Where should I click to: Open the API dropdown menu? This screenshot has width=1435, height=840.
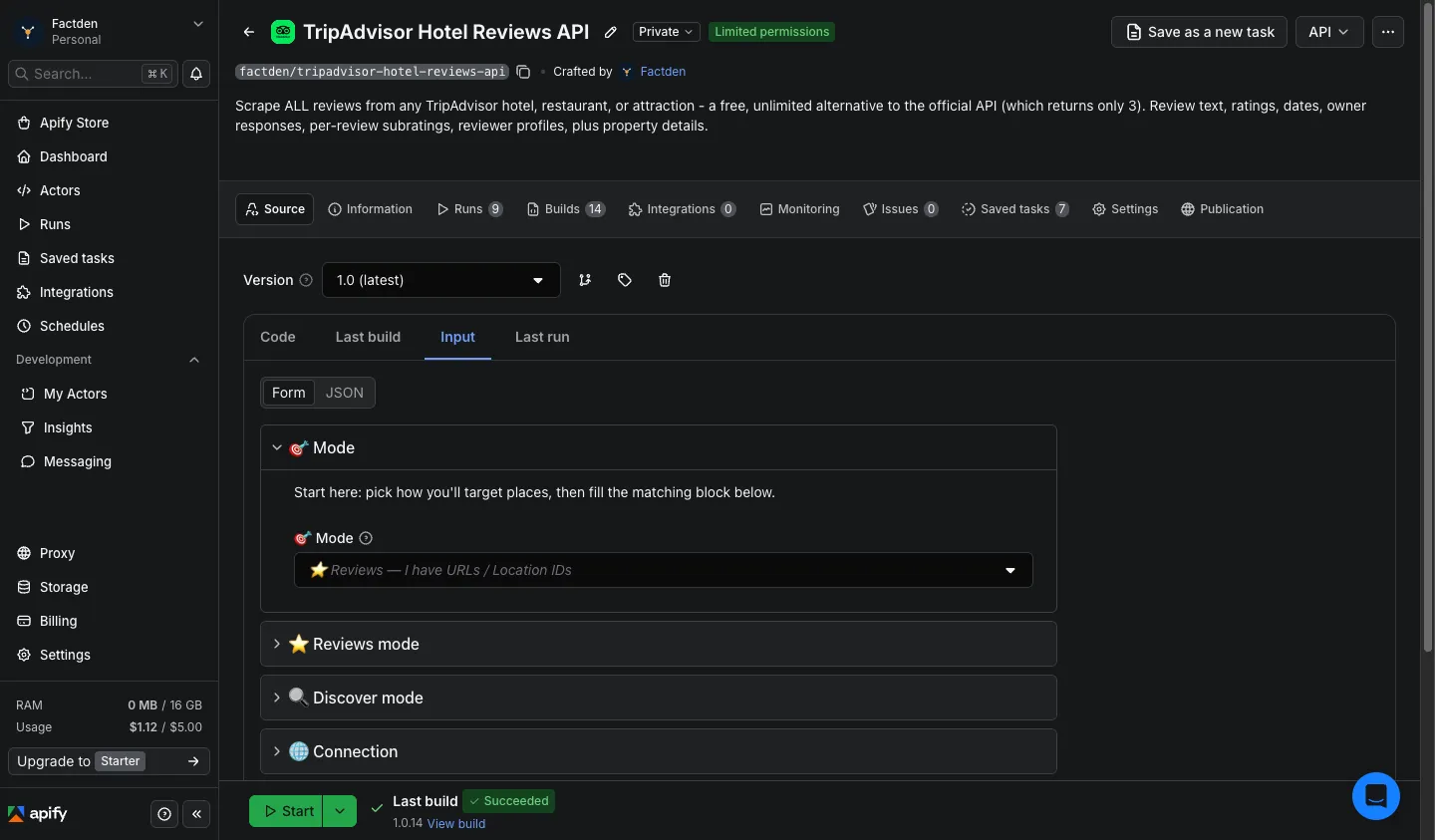coord(1329,32)
